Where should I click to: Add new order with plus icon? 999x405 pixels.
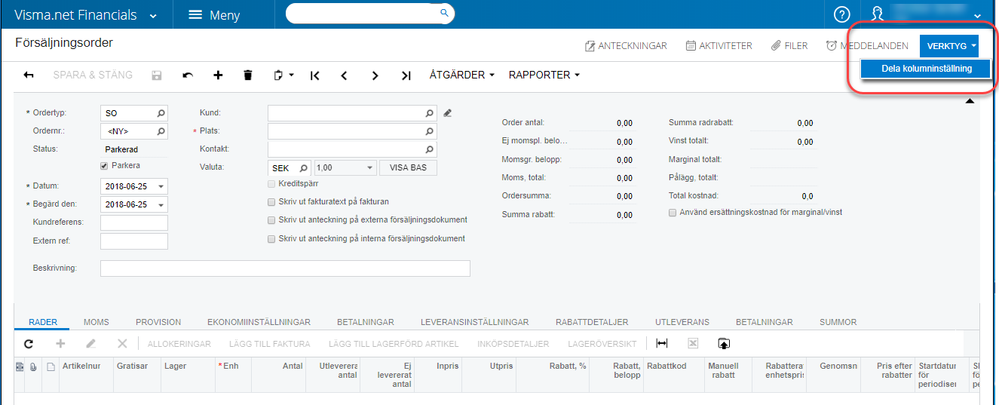coord(218,75)
